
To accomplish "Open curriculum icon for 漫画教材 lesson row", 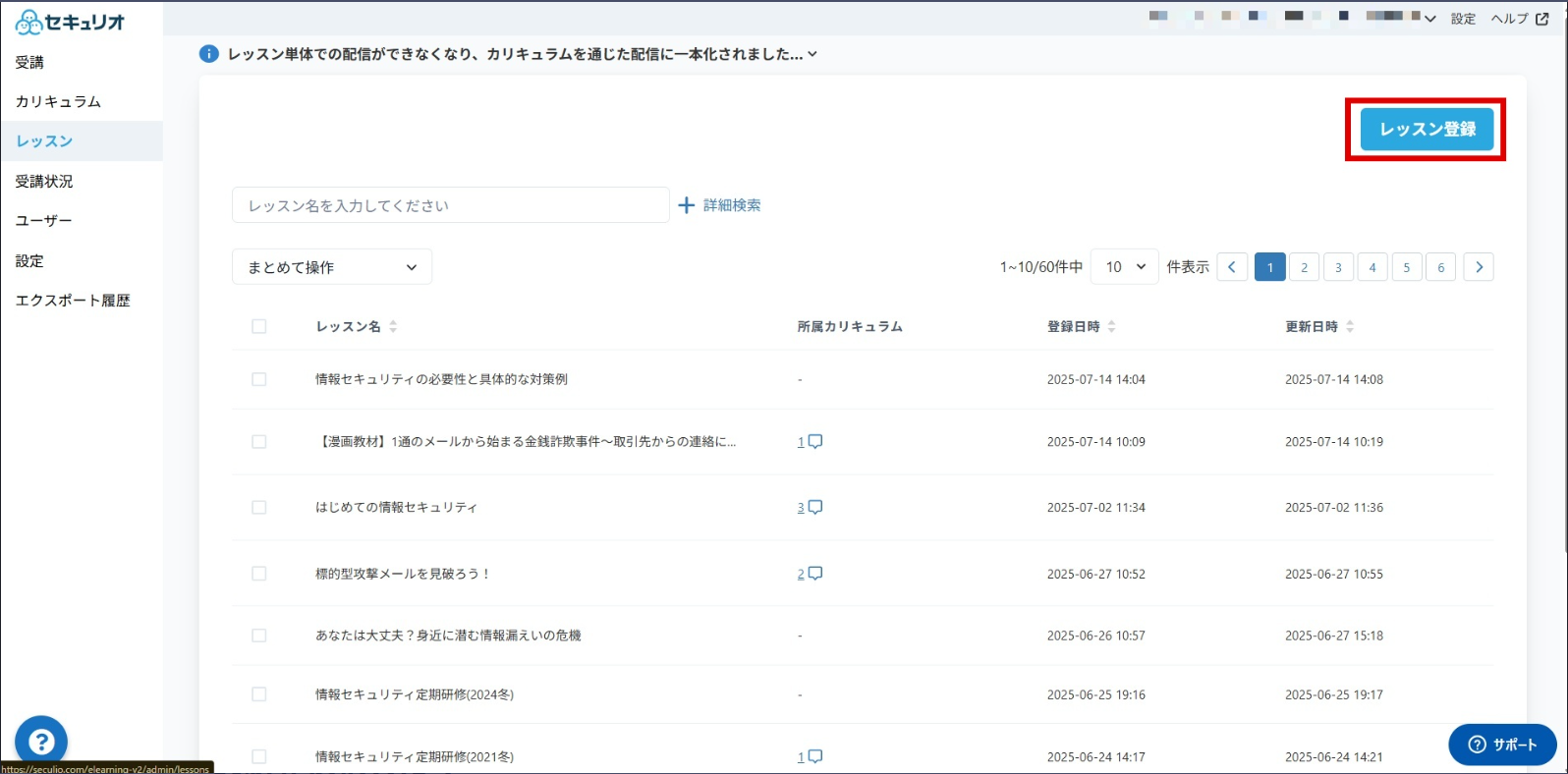I will coord(815,442).
